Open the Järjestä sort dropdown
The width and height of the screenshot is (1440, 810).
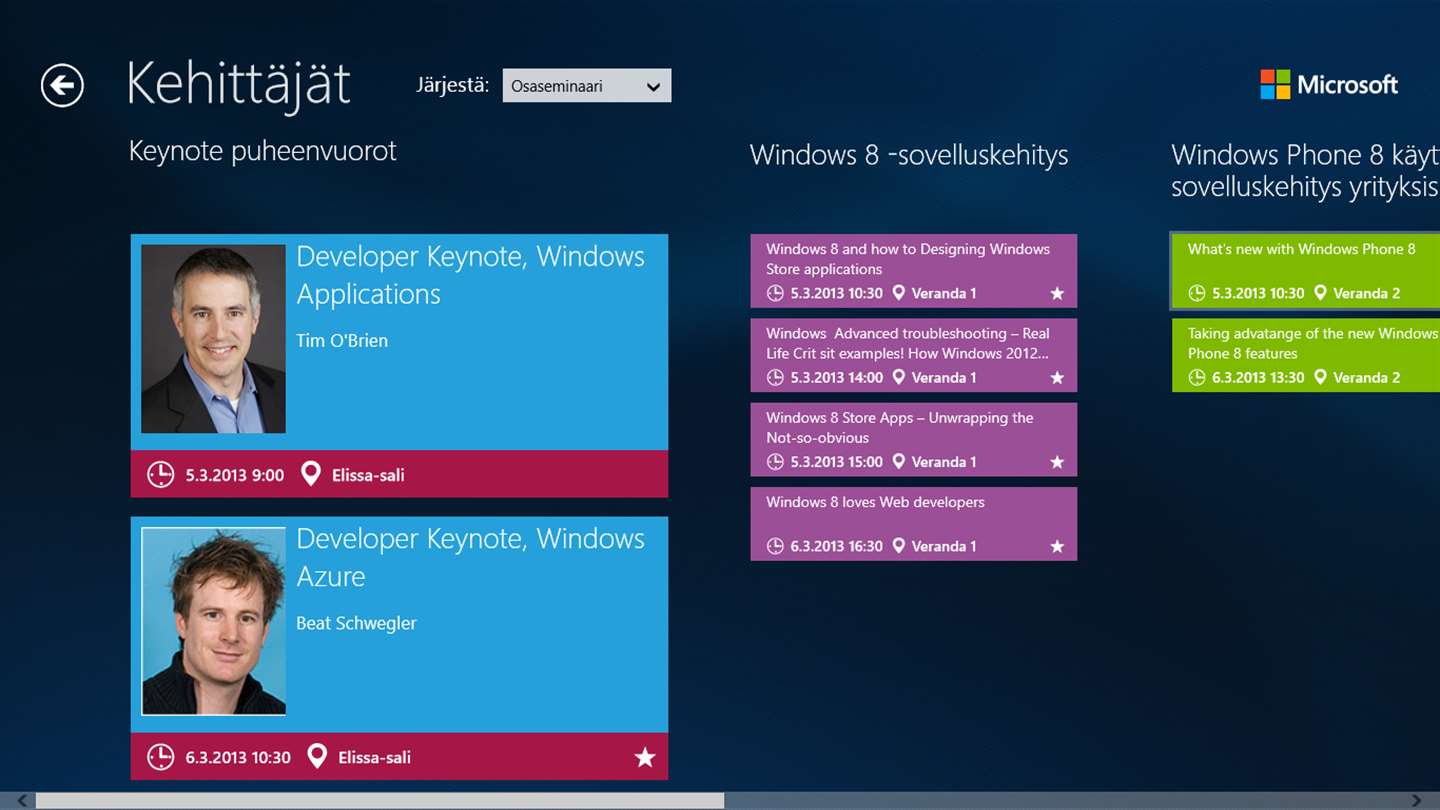[x=586, y=86]
